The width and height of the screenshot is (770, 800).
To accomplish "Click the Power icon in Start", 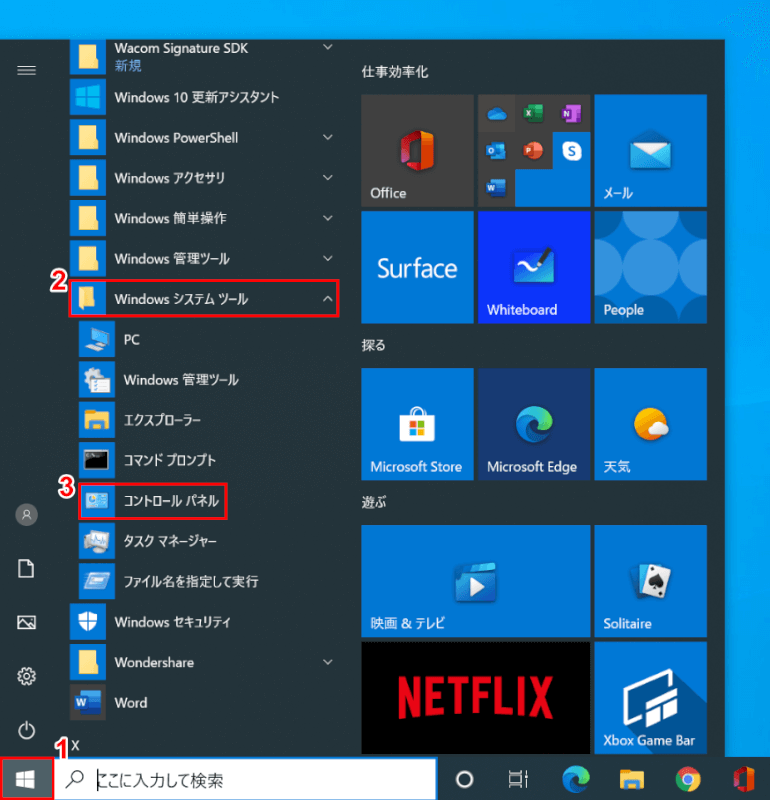I will [x=27, y=730].
